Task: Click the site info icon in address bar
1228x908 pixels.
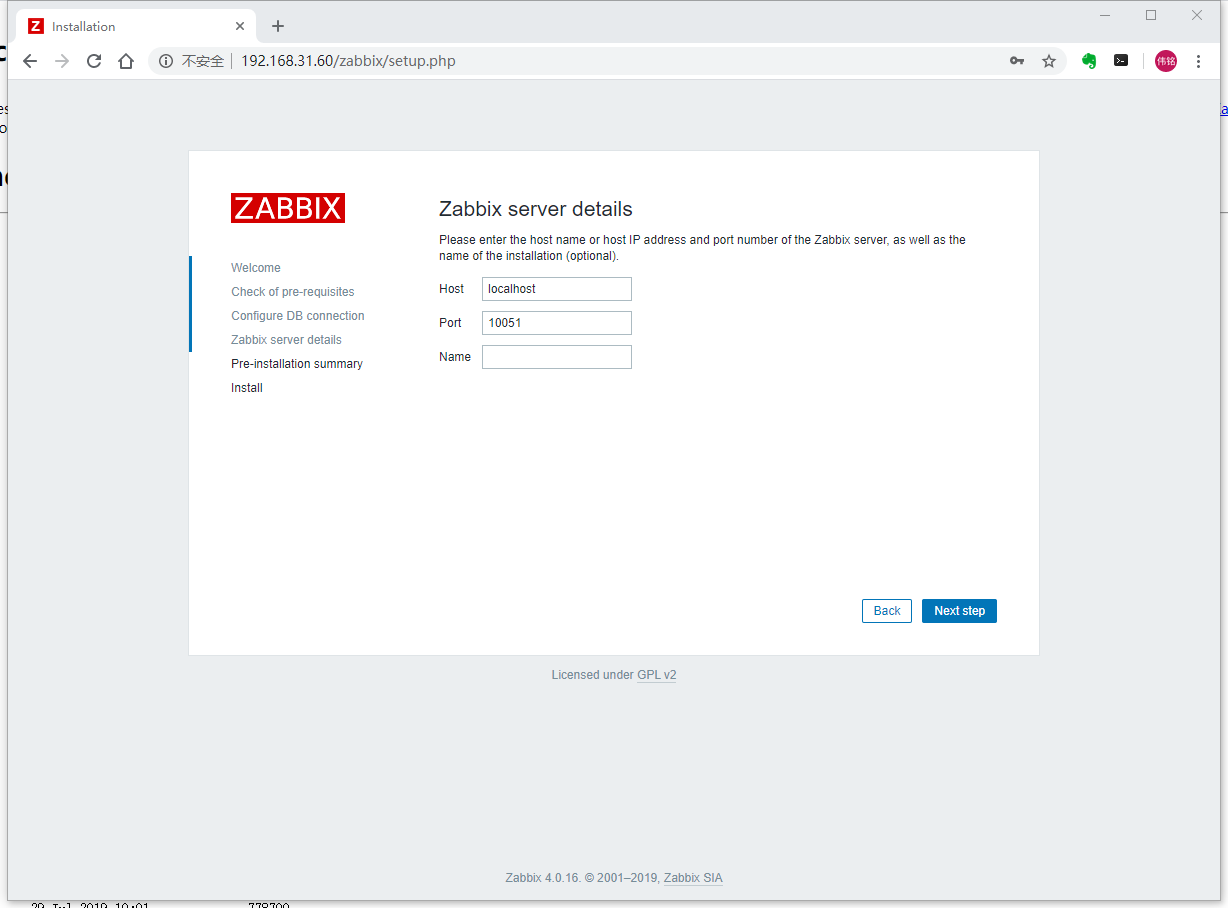Action: [166, 61]
